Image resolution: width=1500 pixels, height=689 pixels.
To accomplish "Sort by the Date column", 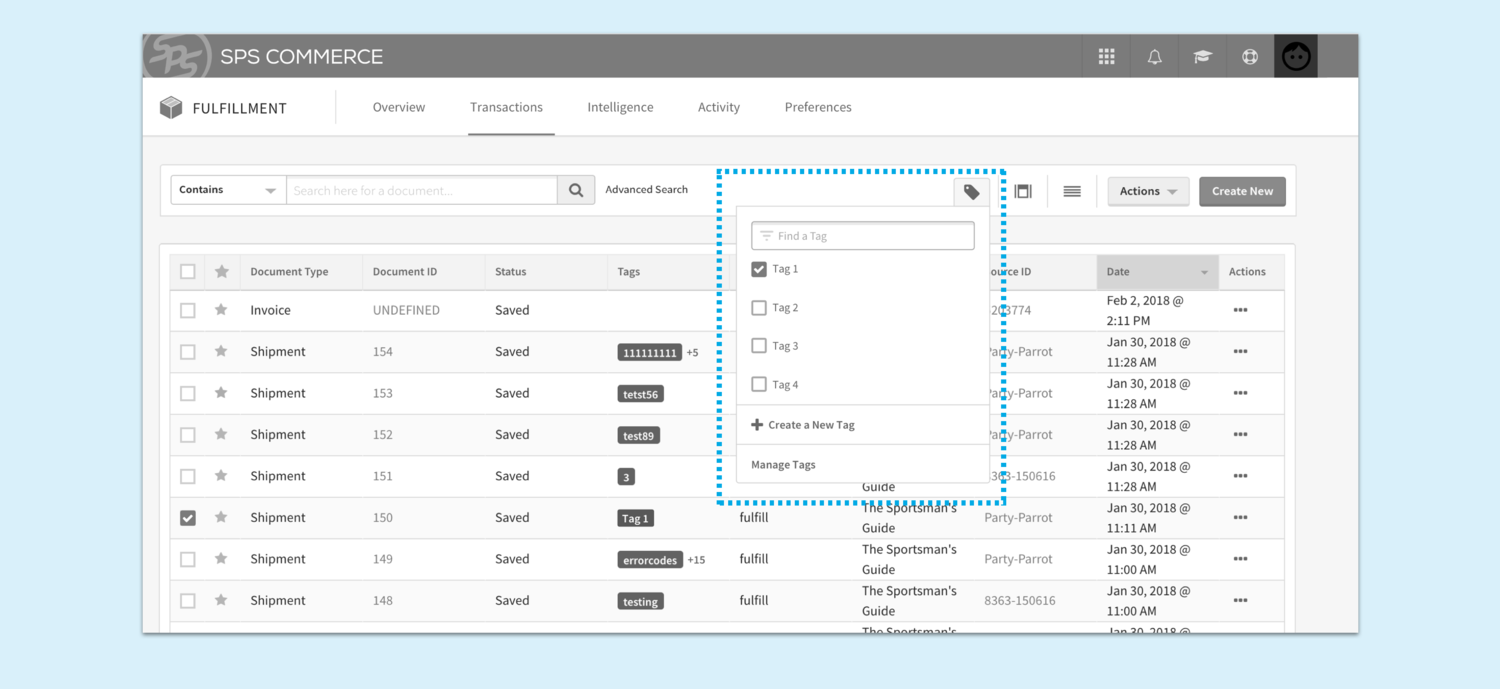I will [1157, 271].
